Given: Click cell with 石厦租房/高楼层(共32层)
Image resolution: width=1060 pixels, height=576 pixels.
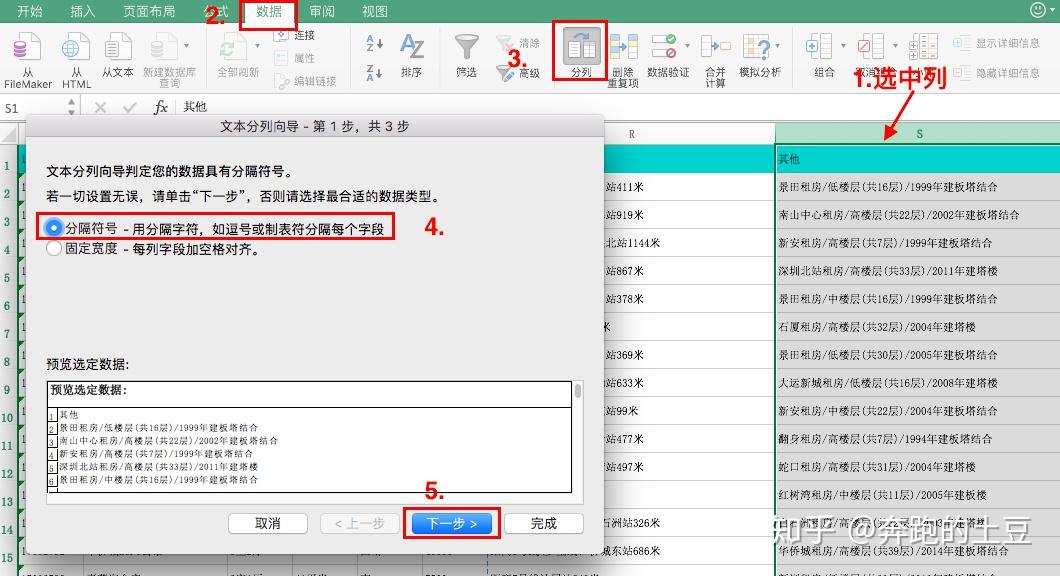Looking at the screenshot, I should pos(918,327).
